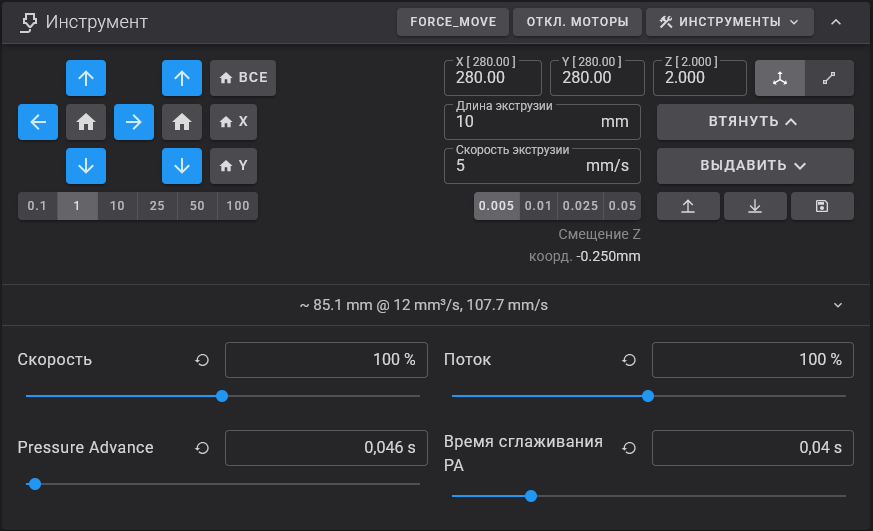Select relative positioning mode icon

tap(829, 78)
